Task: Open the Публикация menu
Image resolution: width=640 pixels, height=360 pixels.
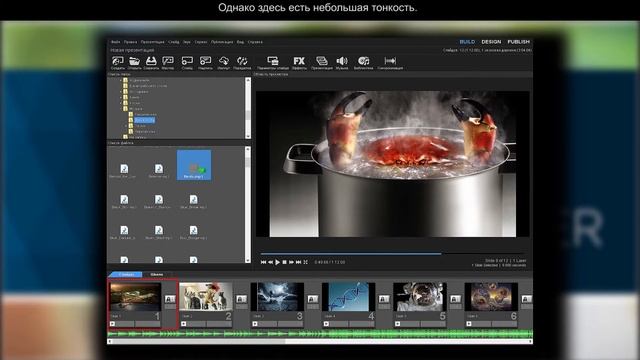Action: tap(222, 42)
